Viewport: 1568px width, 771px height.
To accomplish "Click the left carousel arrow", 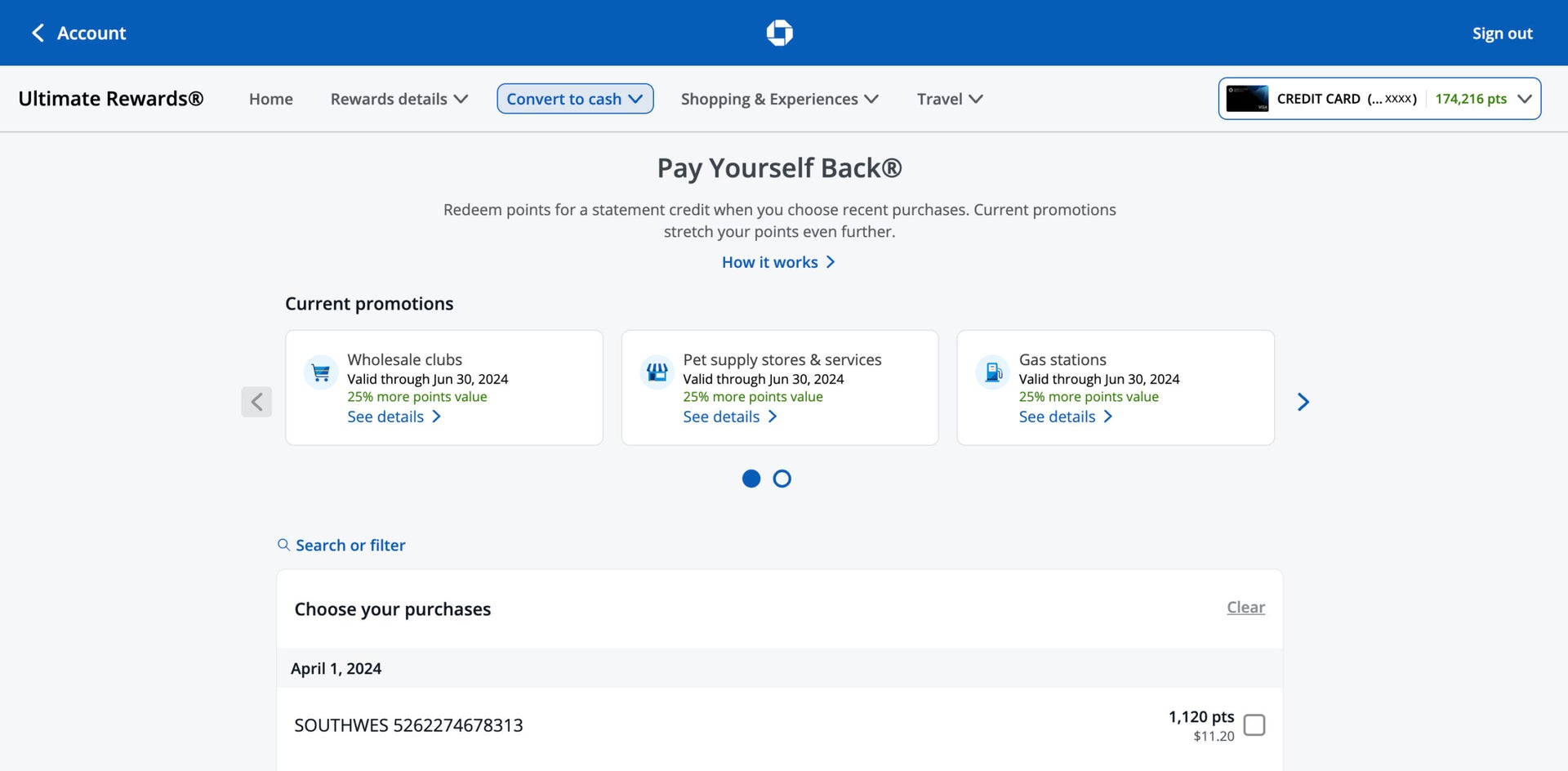I will click(256, 402).
